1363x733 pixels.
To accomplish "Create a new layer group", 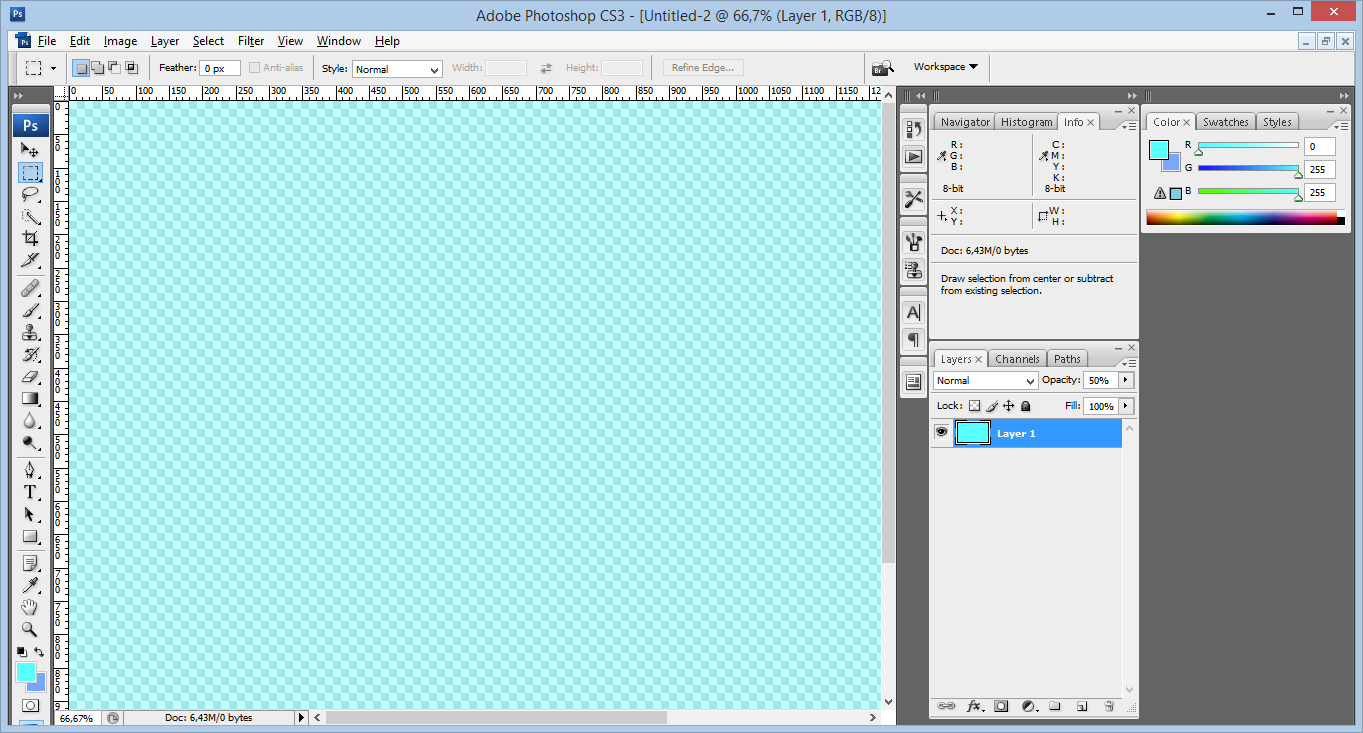I will [x=1054, y=706].
